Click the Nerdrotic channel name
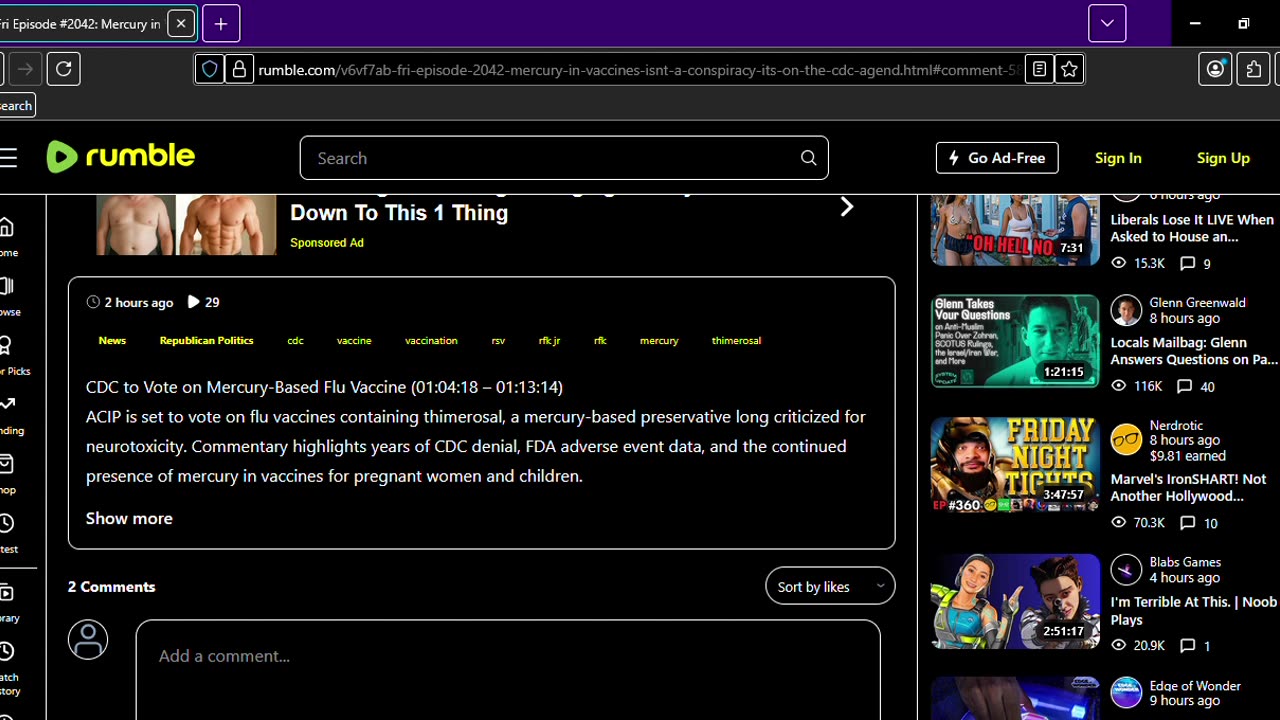This screenshot has width=1280, height=720. click(x=1176, y=425)
